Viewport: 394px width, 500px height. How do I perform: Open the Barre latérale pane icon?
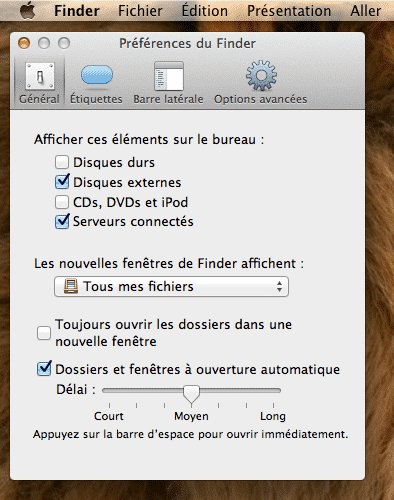tap(169, 76)
